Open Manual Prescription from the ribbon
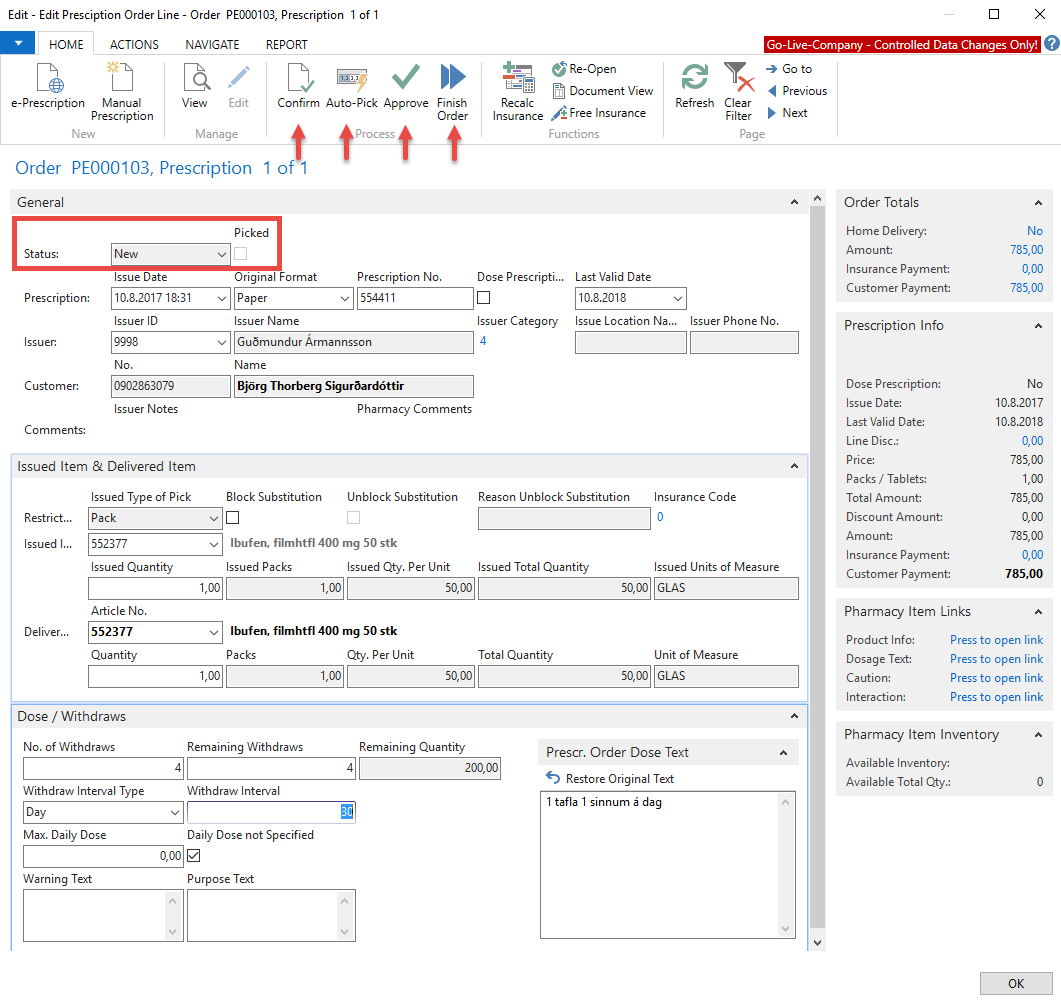The image size is (1061, 1004). [x=122, y=80]
